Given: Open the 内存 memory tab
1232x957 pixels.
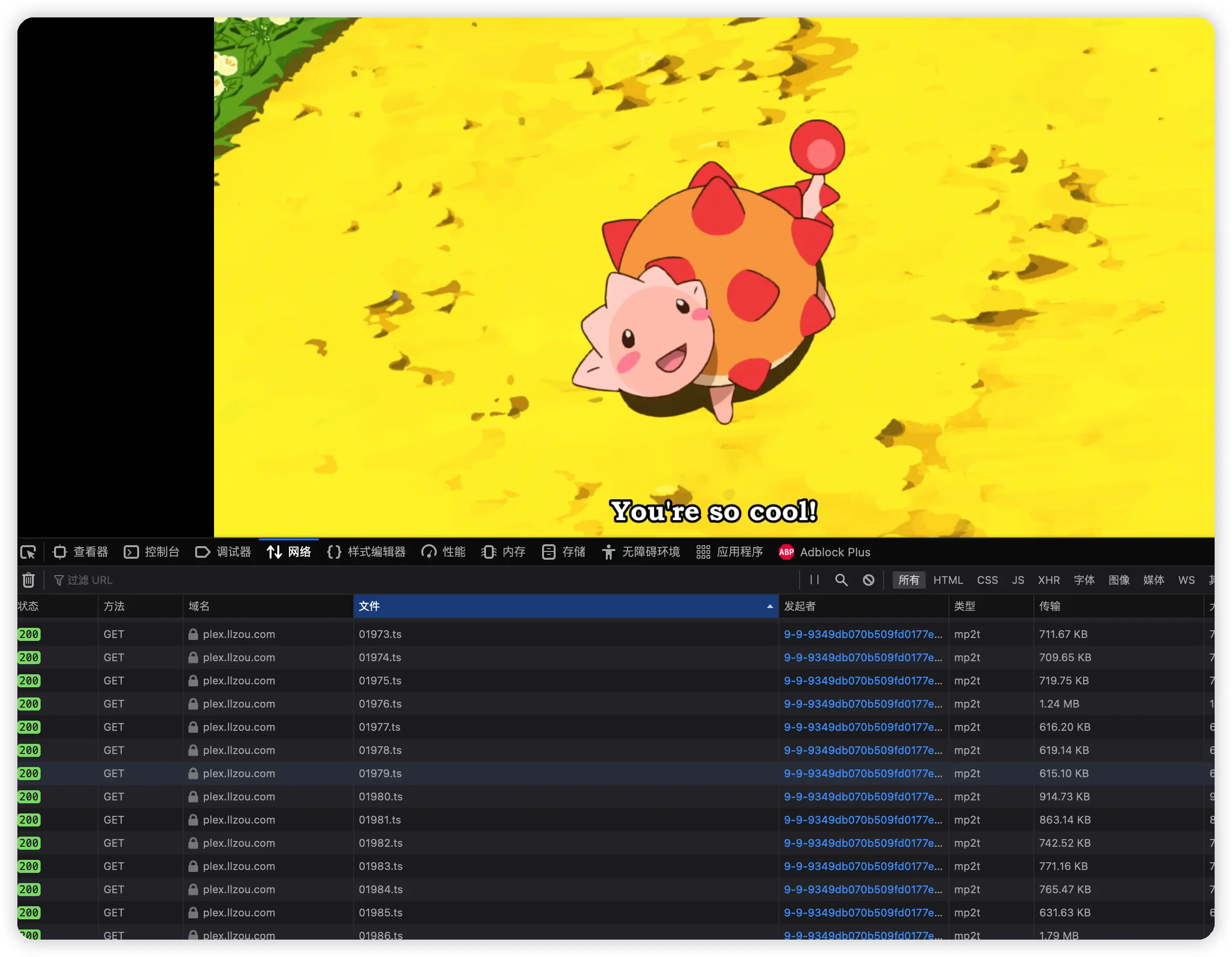Looking at the screenshot, I should click(x=503, y=552).
